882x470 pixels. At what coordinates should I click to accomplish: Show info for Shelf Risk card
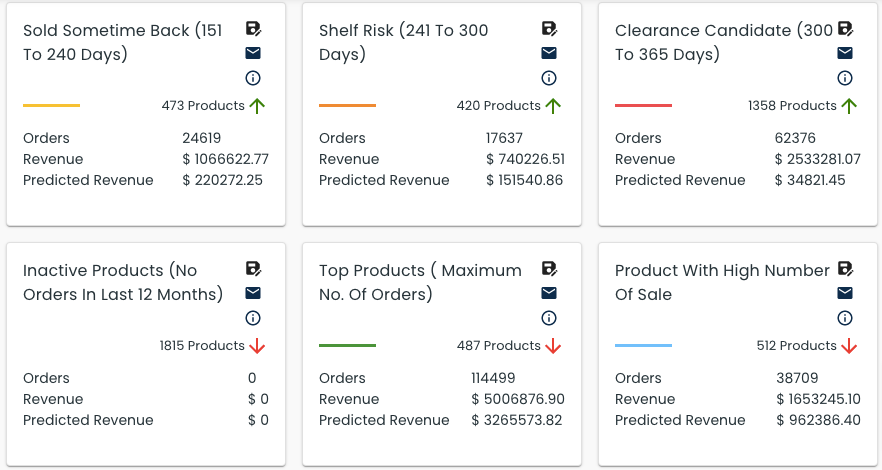click(549, 78)
